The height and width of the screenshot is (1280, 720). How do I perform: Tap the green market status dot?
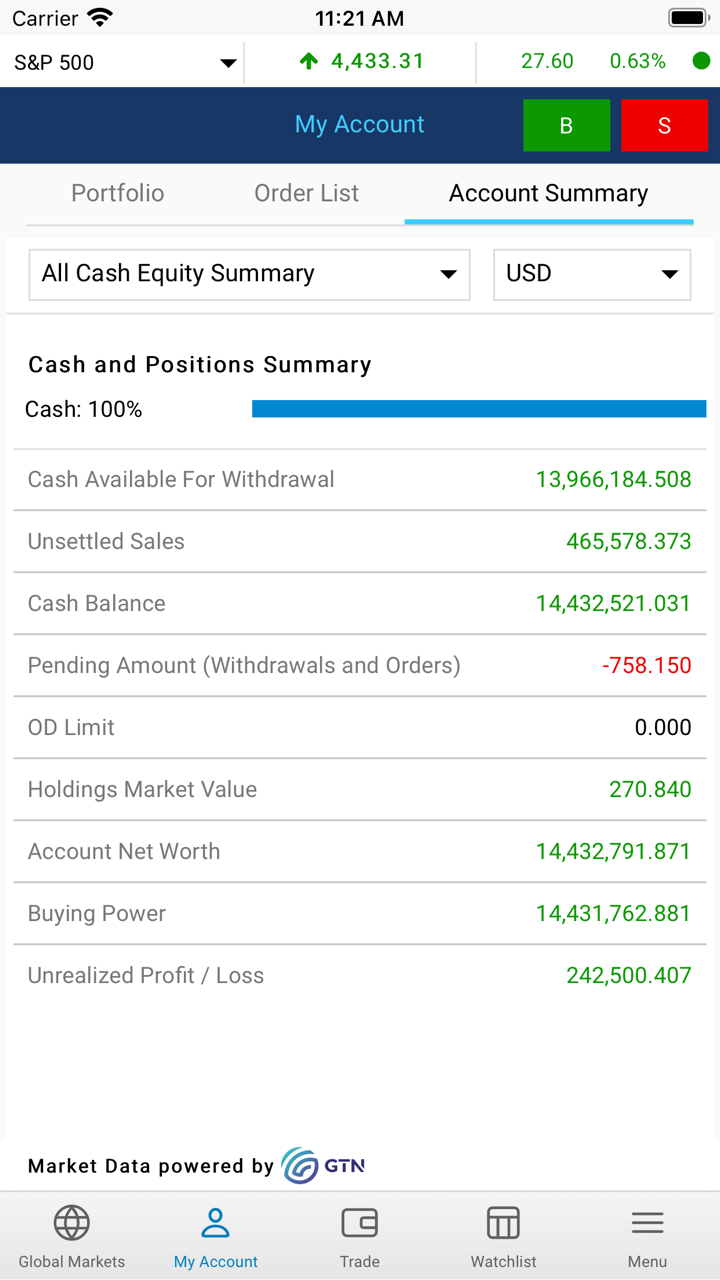[701, 61]
